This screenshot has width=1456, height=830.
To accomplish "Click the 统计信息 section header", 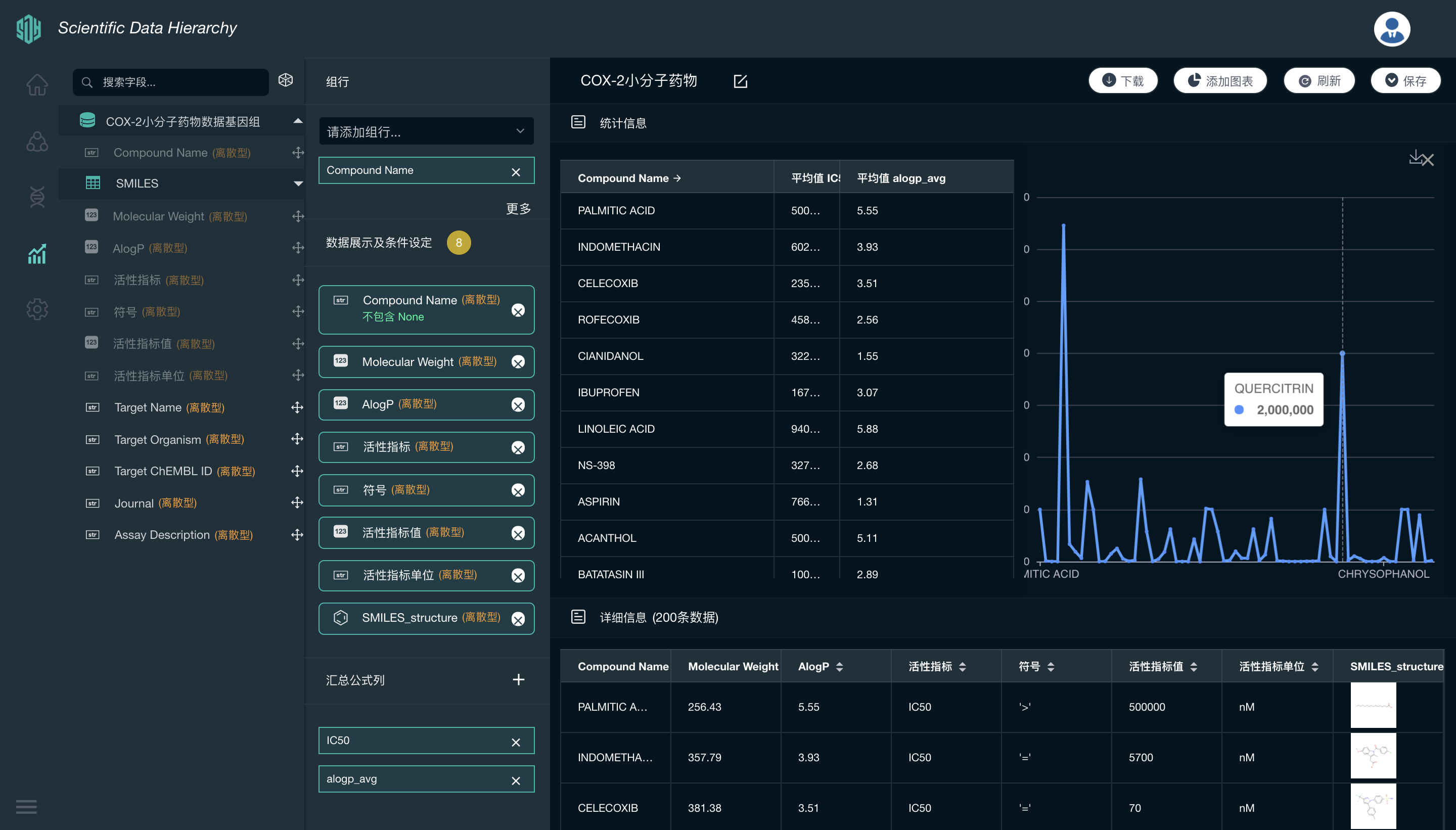I will [x=622, y=122].
